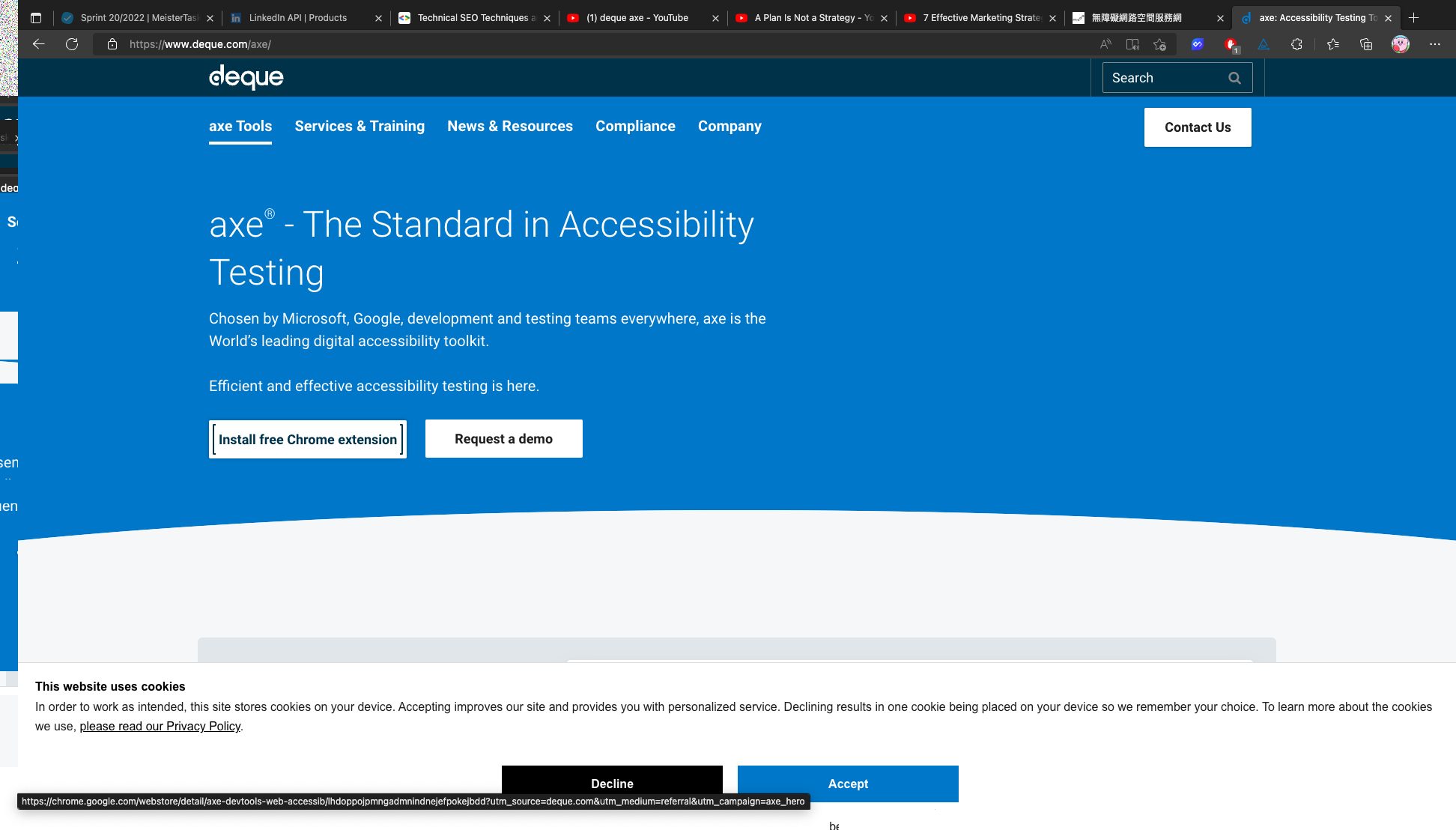Click the AdBlock extension icon
Viewport: 1456px width, 830px height.
tap(1231, 44)
